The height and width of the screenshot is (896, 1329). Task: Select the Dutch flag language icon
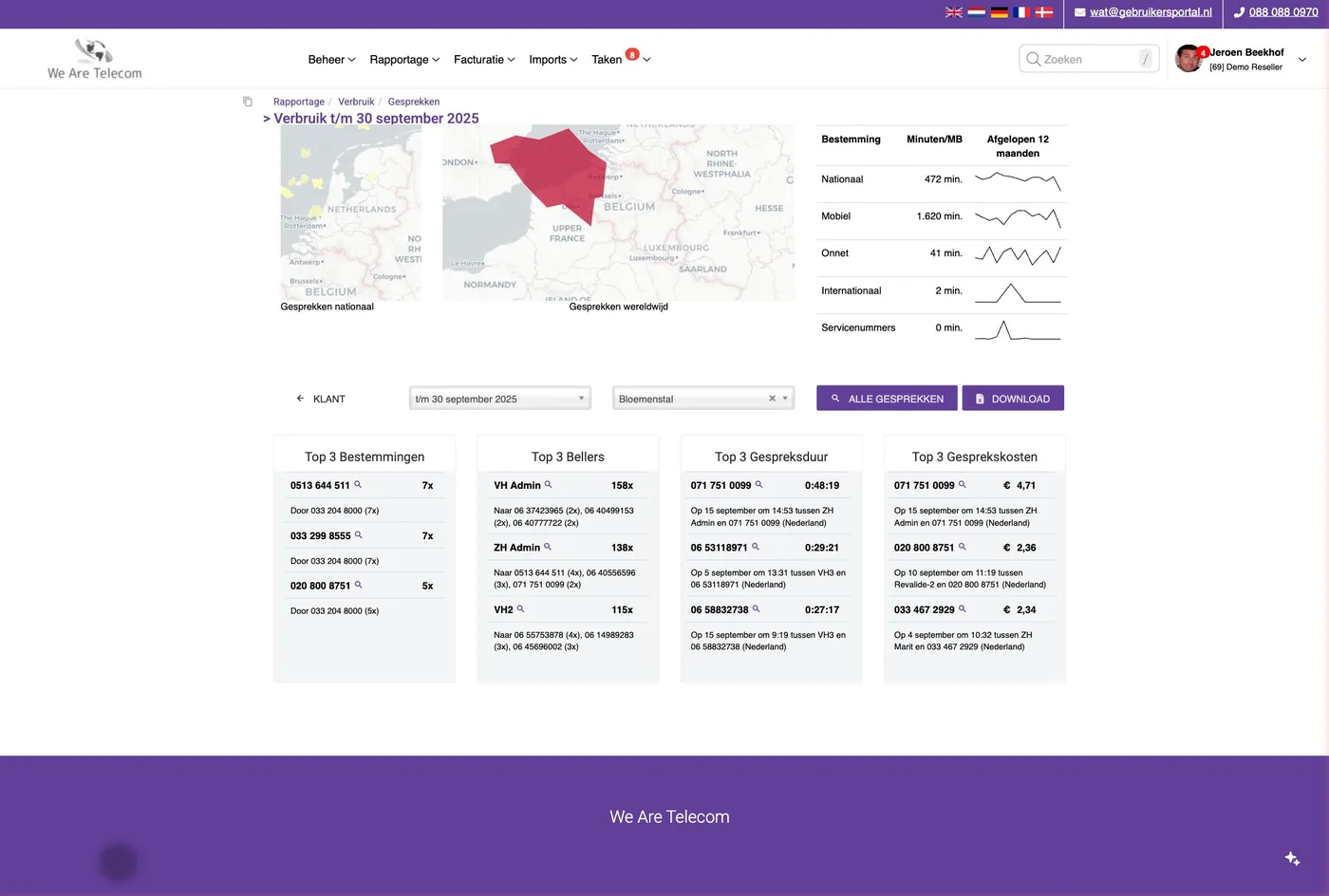(977, 12)
